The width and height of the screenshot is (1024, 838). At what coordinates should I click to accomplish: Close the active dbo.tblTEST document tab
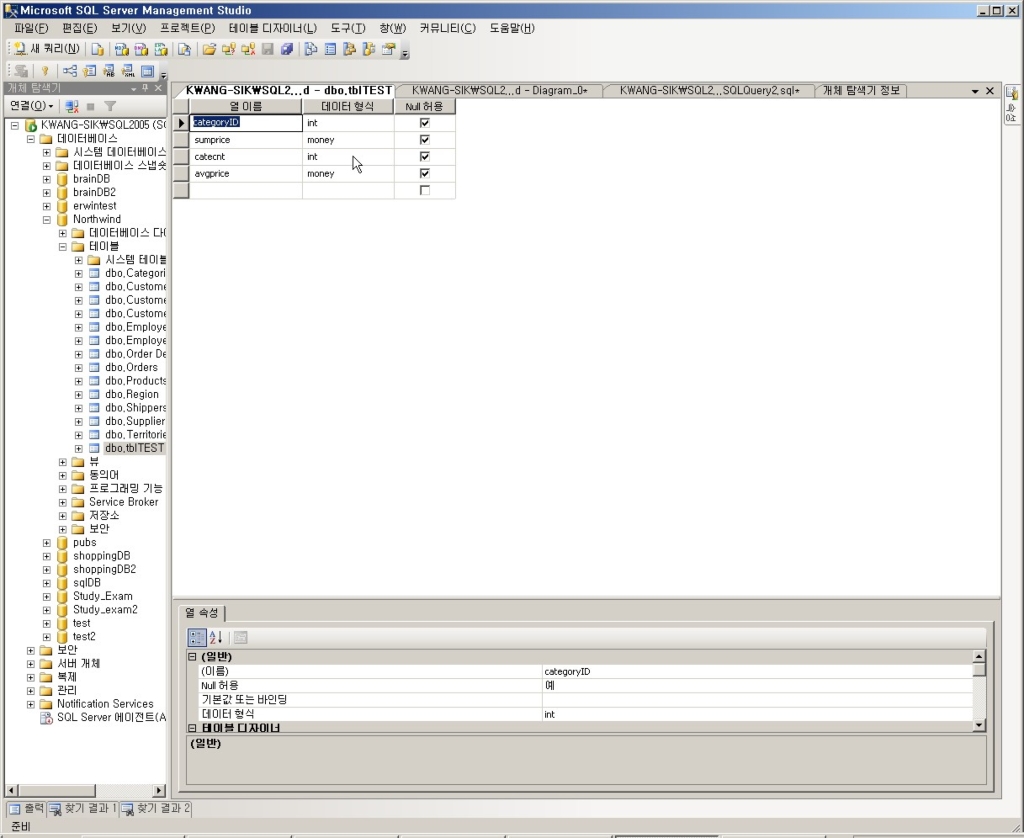[989, 91]
